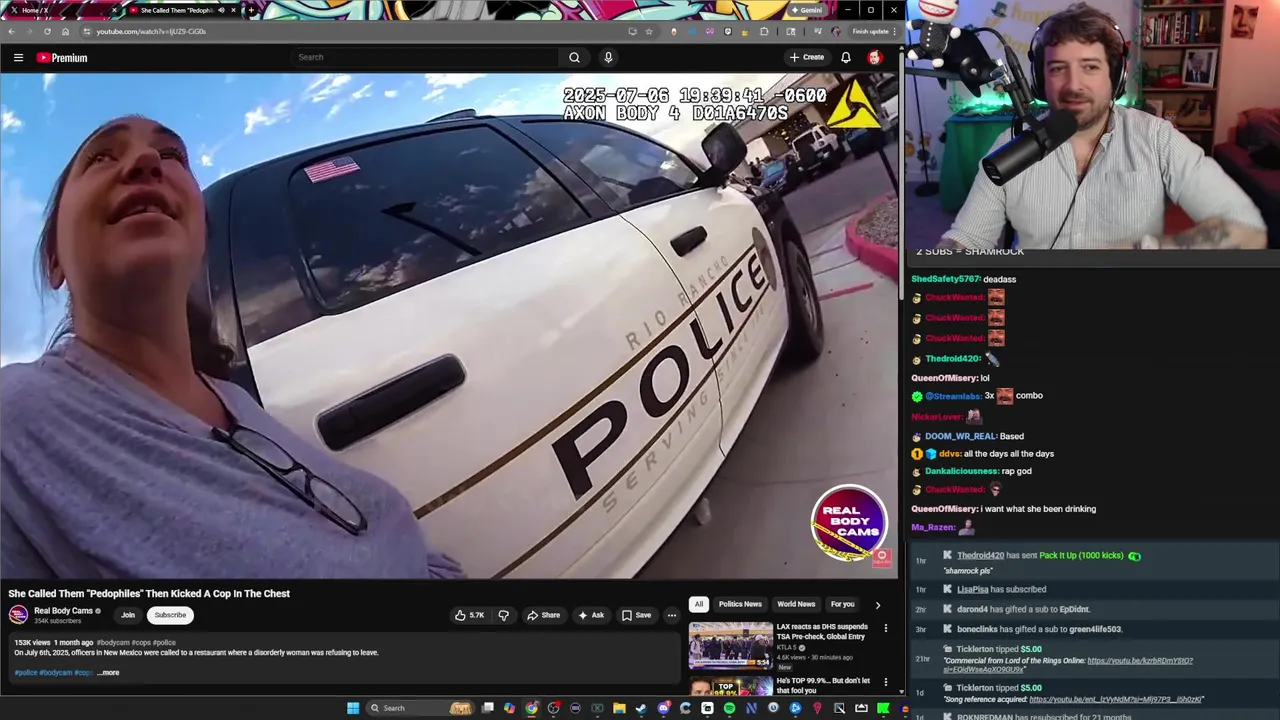
Task: Open options menu for LAX reacts video
Action: [885, 629]
